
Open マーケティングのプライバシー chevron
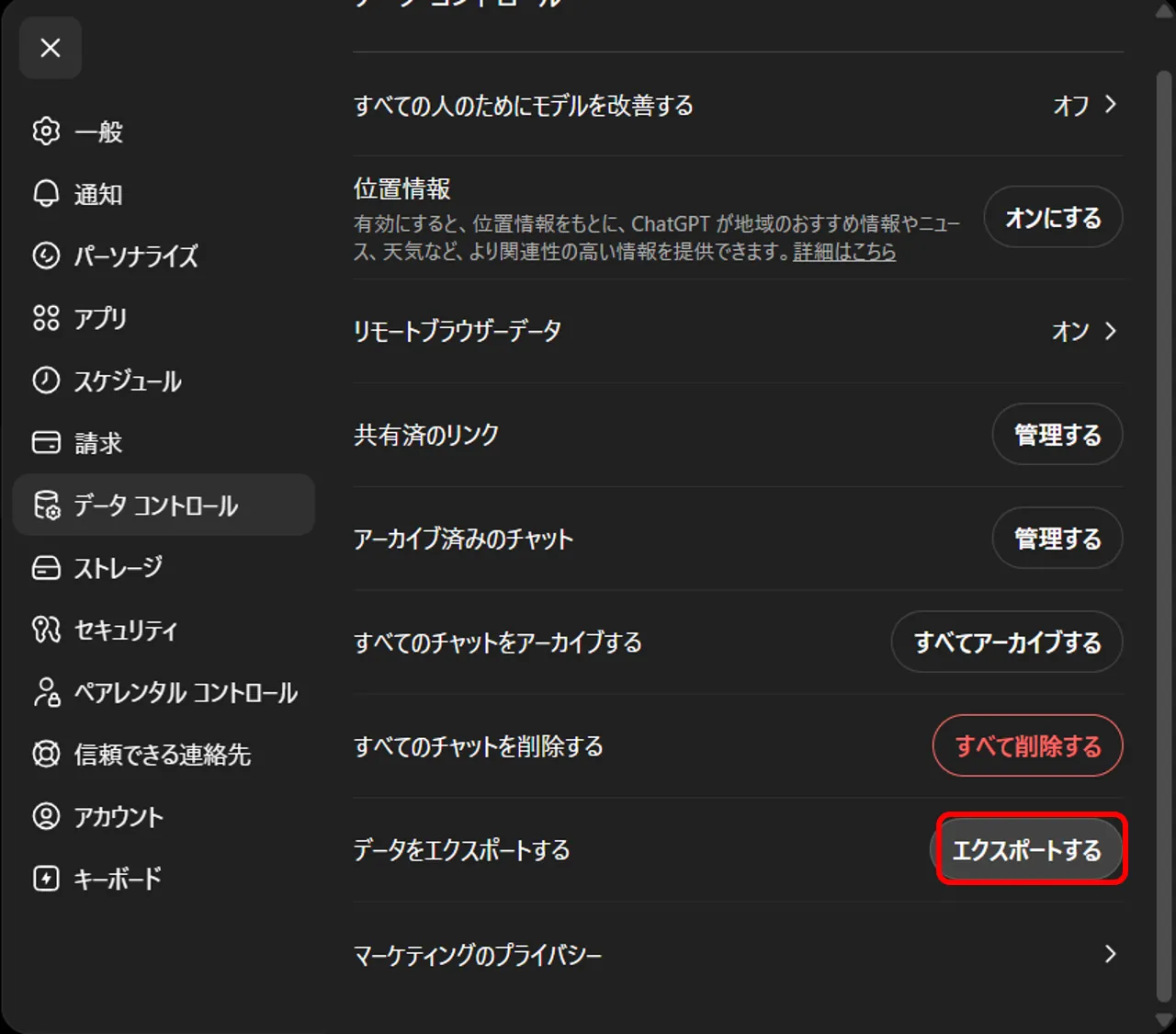pos(1110,954)
